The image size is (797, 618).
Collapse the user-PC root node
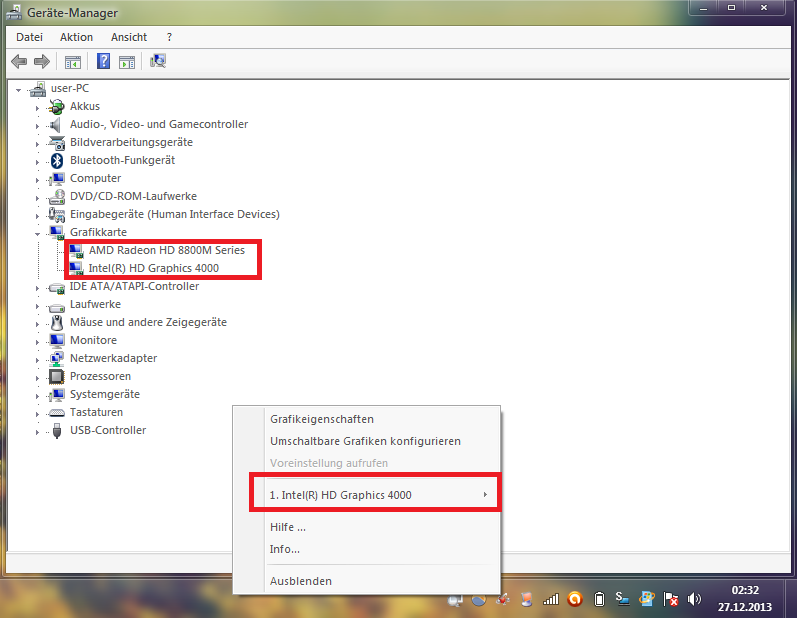(18, 90)
